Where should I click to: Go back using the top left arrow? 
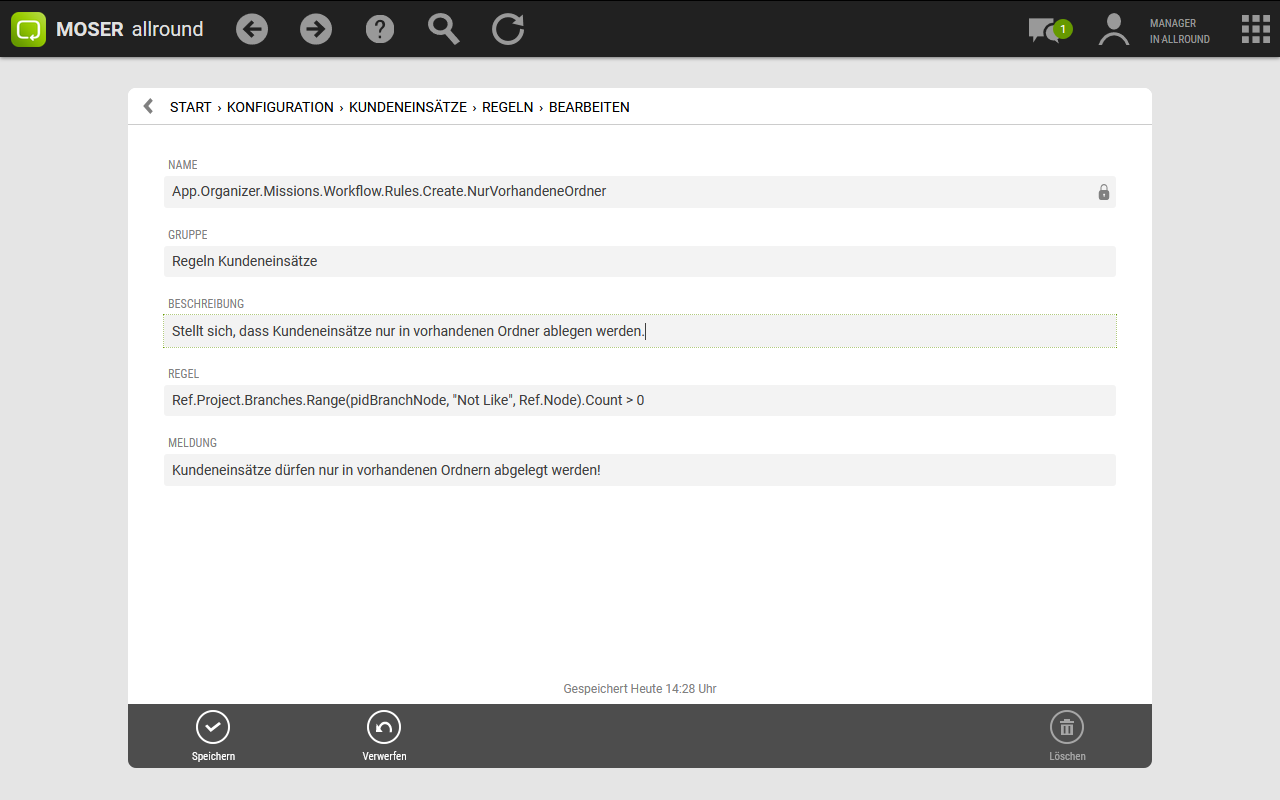click(x=252, y=29)
